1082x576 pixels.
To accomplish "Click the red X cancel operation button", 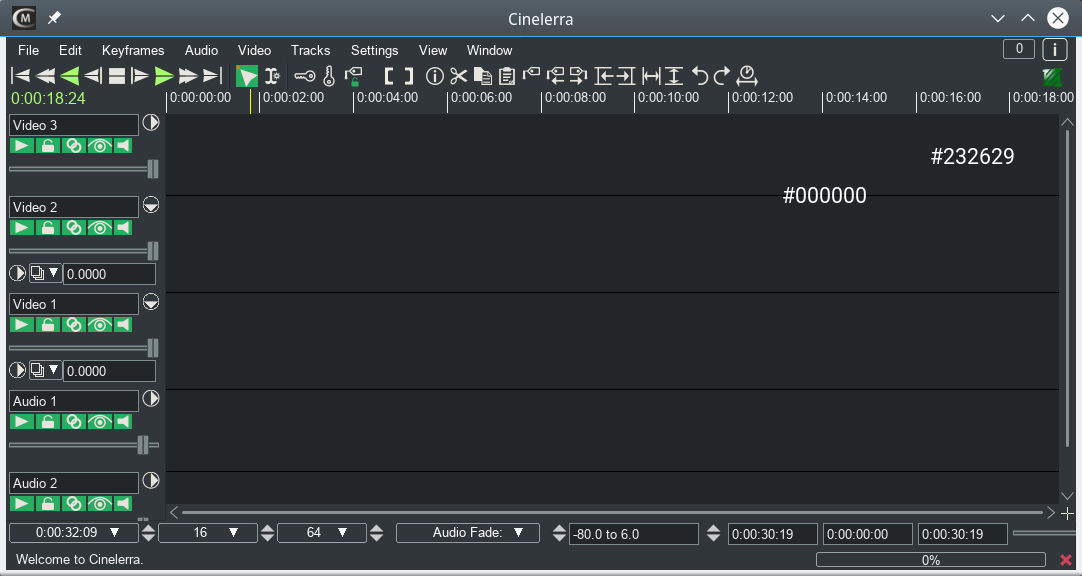I will (x=1065, y=560).
